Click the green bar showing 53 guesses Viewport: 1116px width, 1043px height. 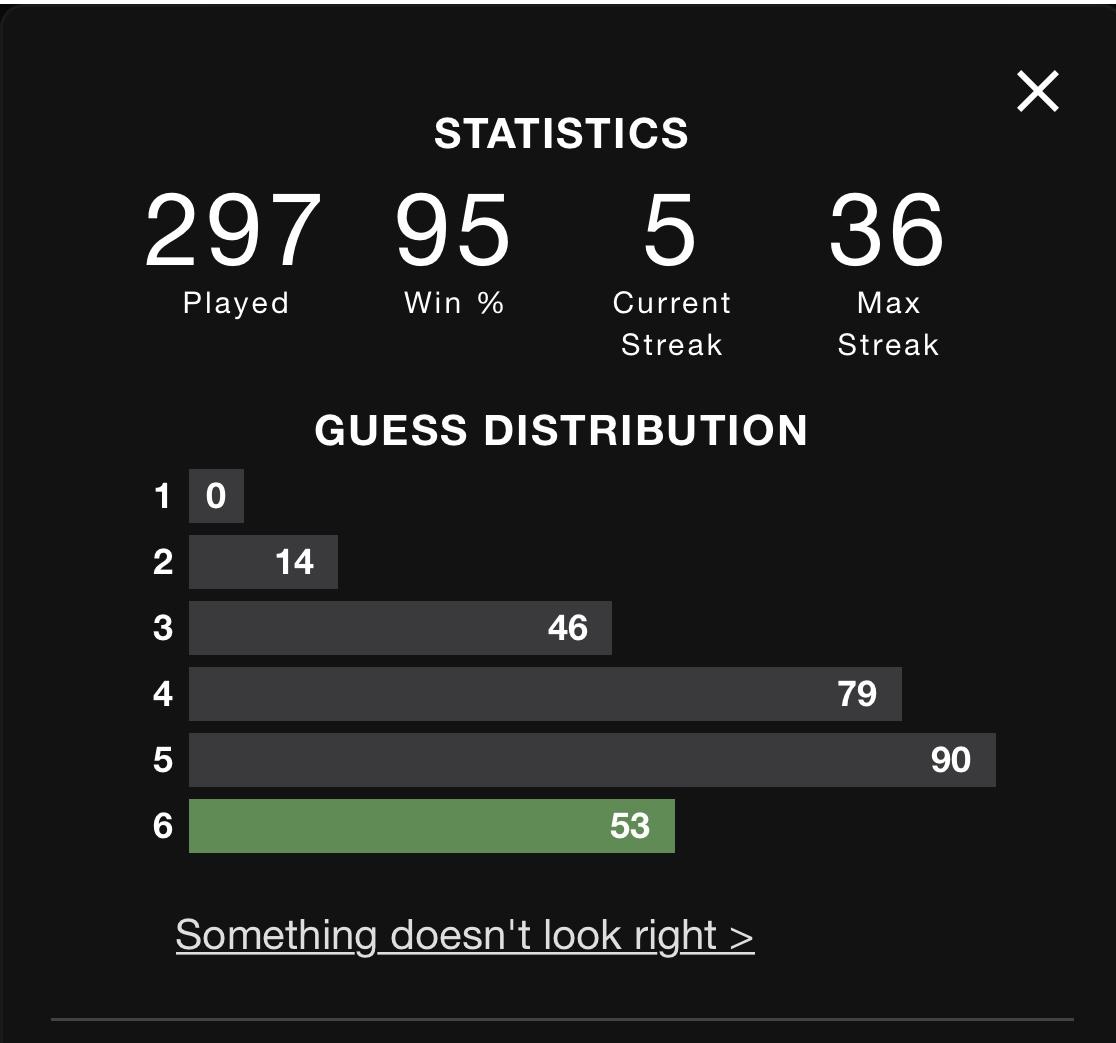pos(431,826)
